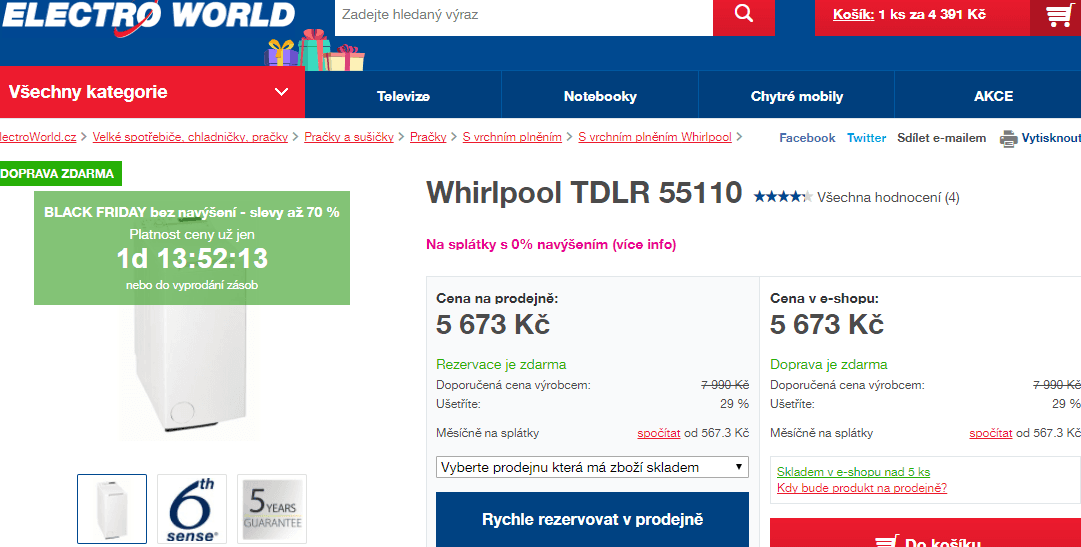Click the Whirlpool TDLR 55110 title
This screenshot has height=547, width=1081.
584,192
